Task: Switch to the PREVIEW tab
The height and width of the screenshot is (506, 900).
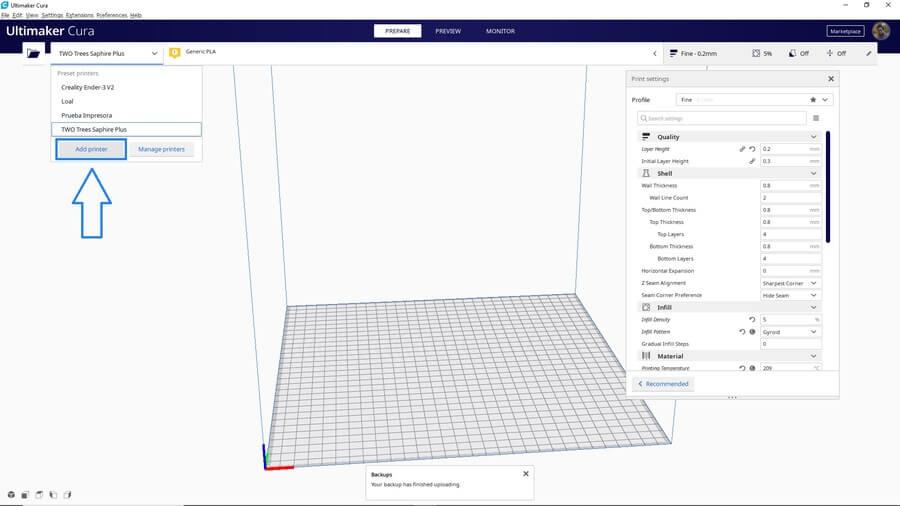Action: (448, 31)
